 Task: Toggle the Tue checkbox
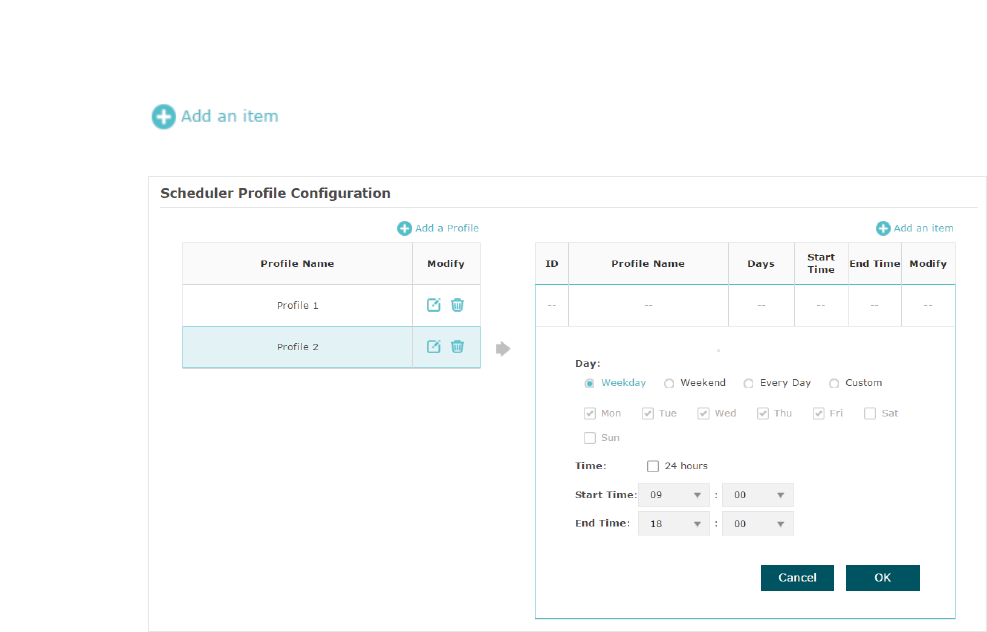[648, 414]
